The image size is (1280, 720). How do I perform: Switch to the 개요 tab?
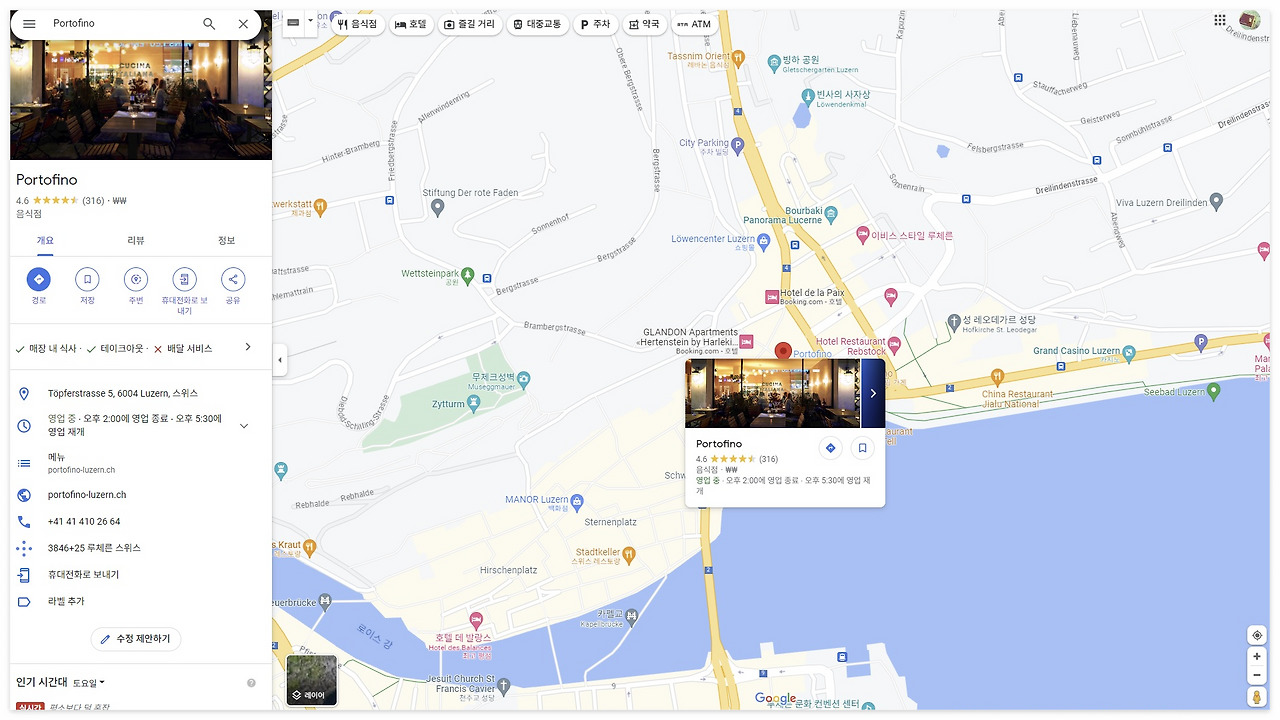(45, 241)
